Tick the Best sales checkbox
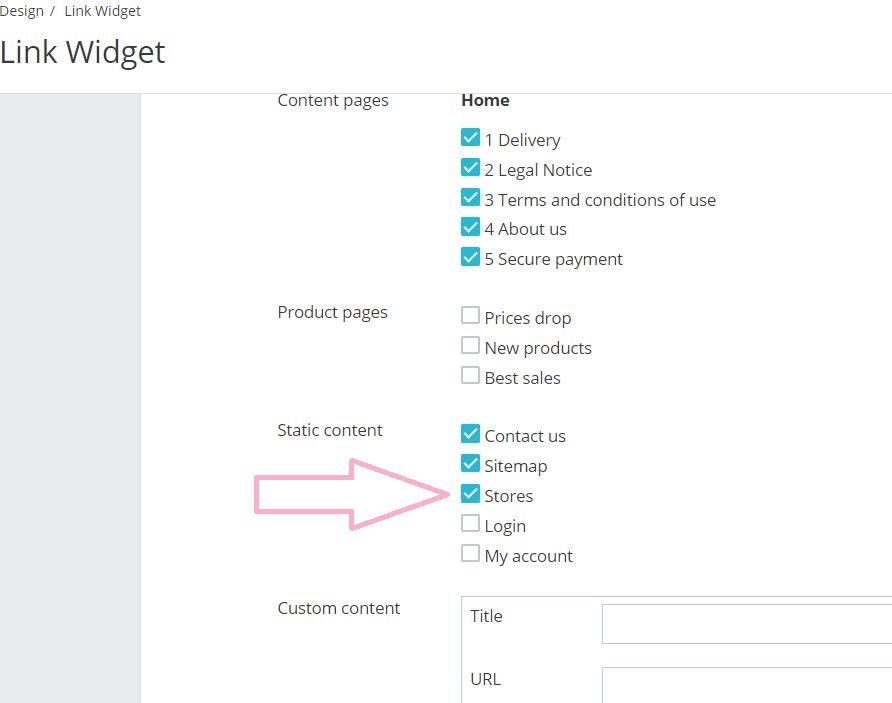 (470, 376)
